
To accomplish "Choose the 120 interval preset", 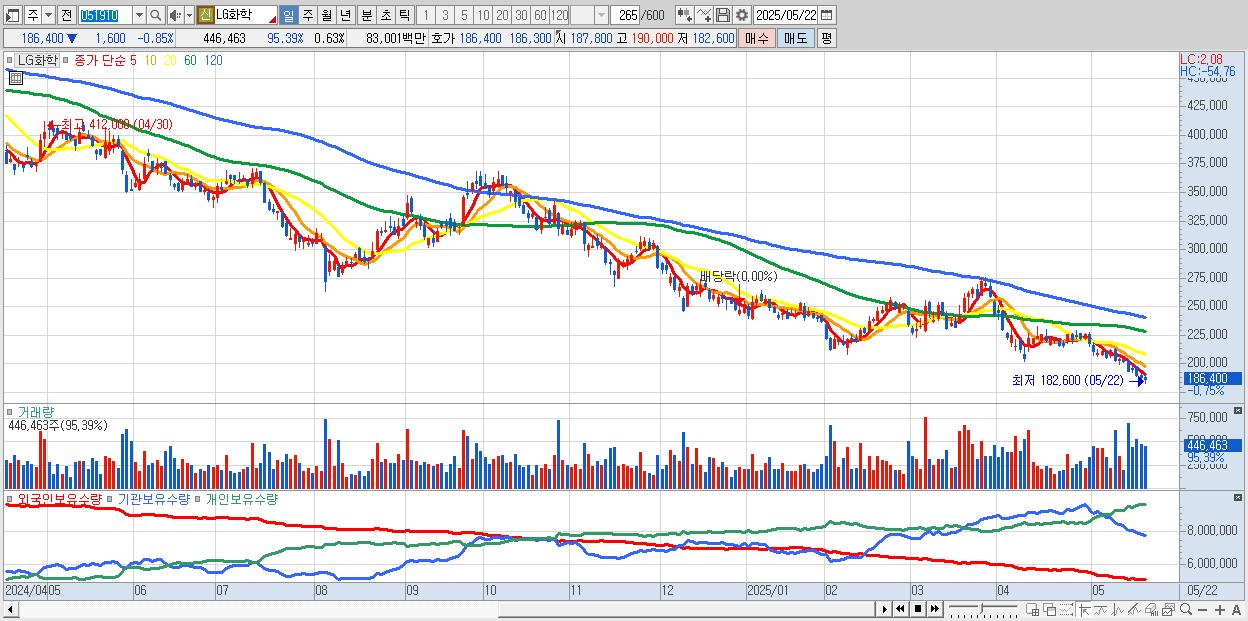I will (559, 15).
